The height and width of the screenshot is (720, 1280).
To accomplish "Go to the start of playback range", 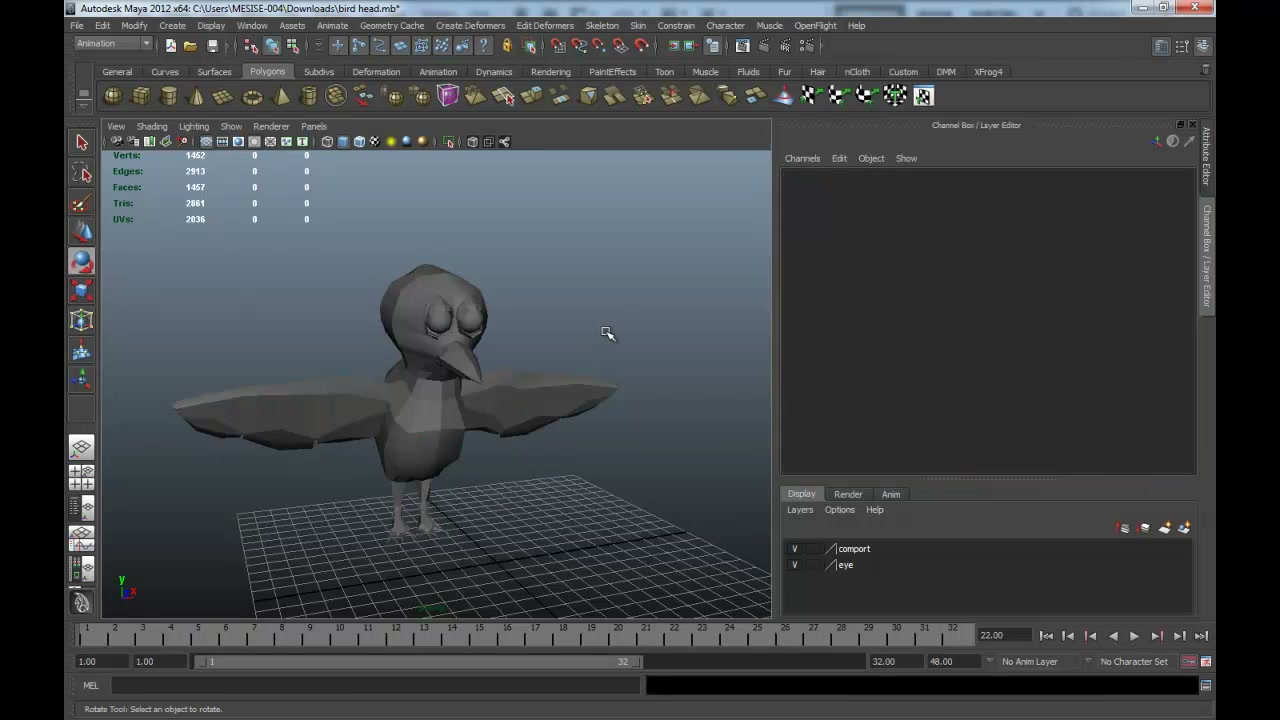I will [x=1046, y=636].
